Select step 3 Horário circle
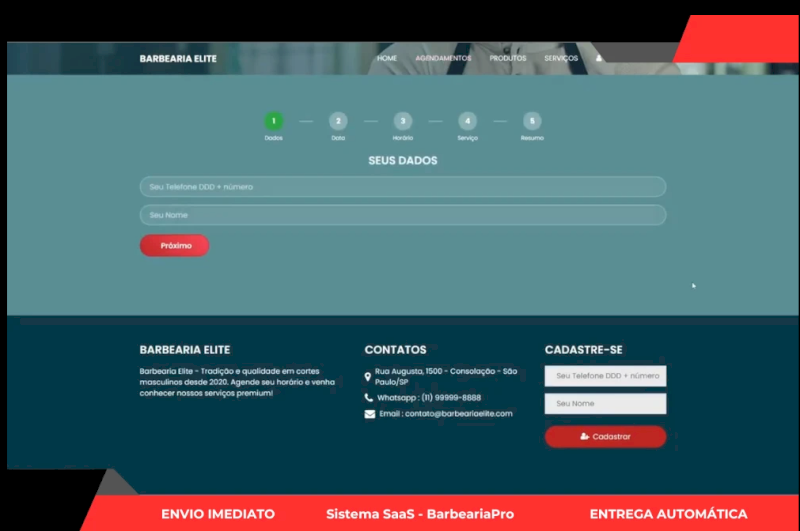Screen dimensions: 800x531 coord(403,121)
